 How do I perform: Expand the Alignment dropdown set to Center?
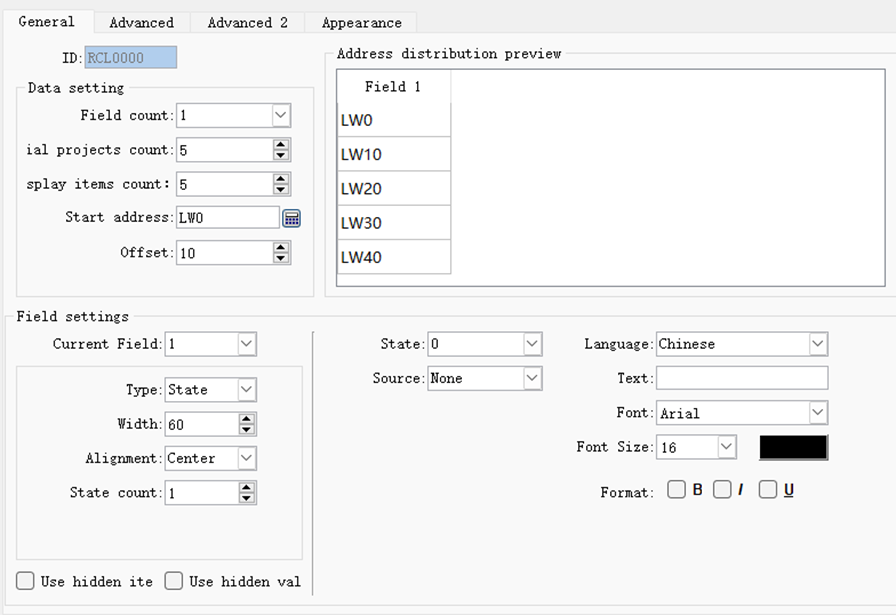point(246,458)
